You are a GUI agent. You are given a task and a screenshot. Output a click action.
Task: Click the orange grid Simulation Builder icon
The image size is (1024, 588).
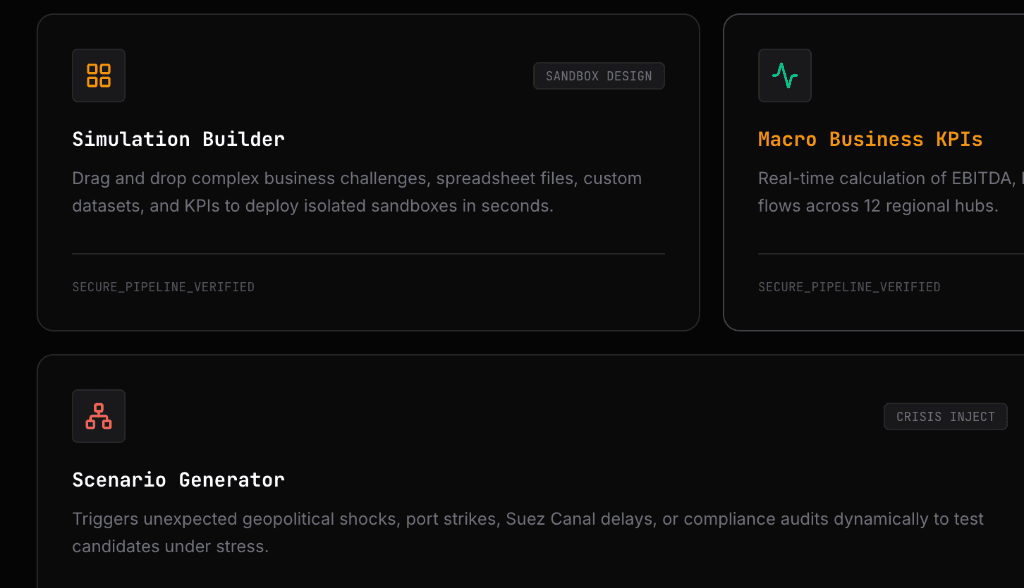coord(99,75)
